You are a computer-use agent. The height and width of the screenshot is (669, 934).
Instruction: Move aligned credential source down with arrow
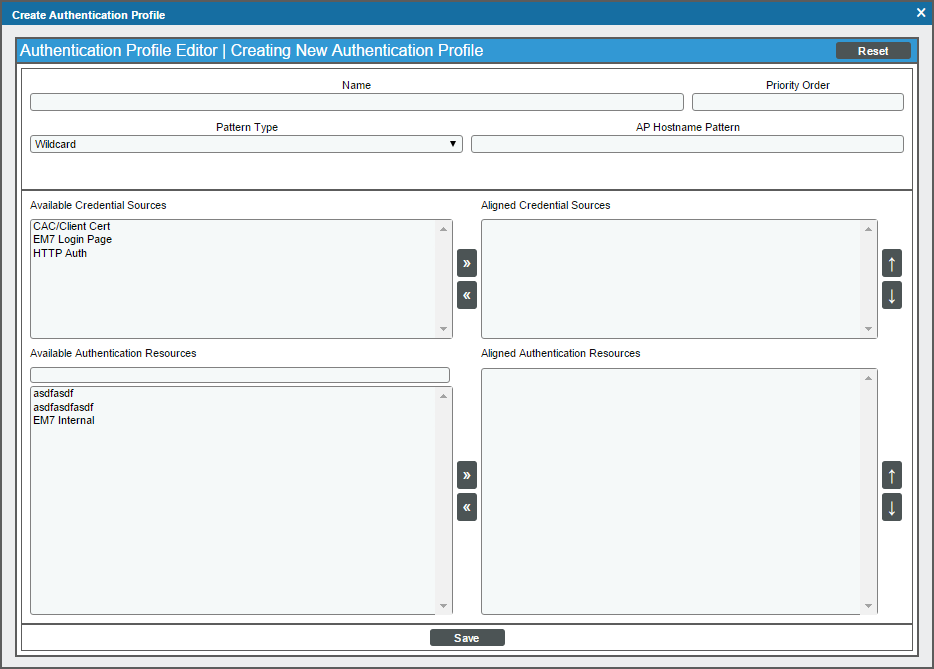point(891,295)
